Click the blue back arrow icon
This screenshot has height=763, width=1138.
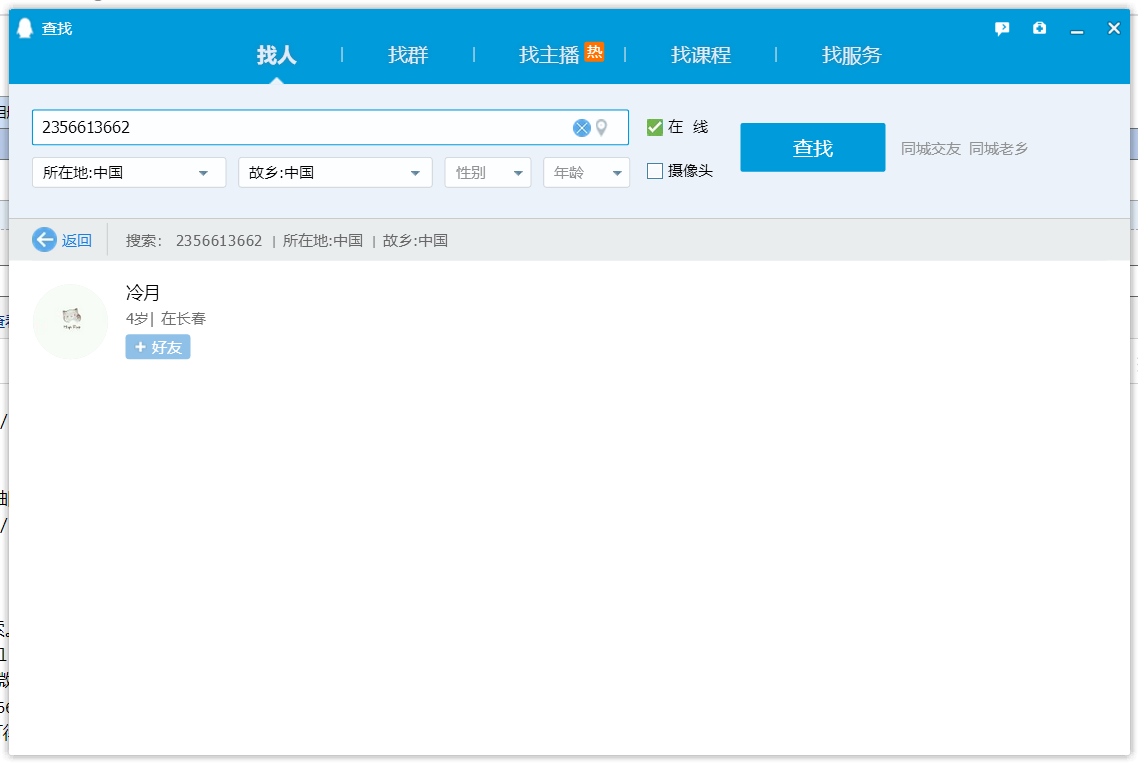click(x=44, y=240)
